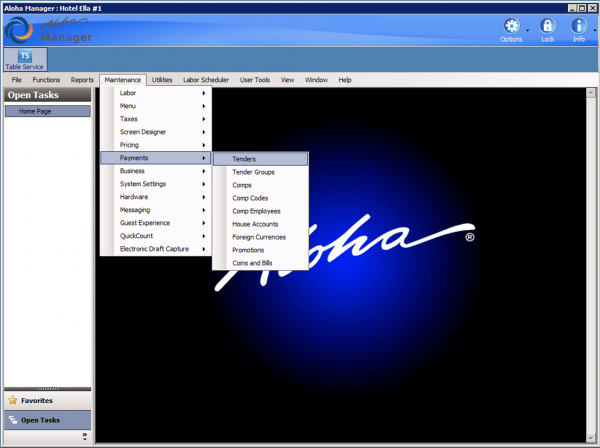Click the Favorites star icon

click(x=13, y=400)
